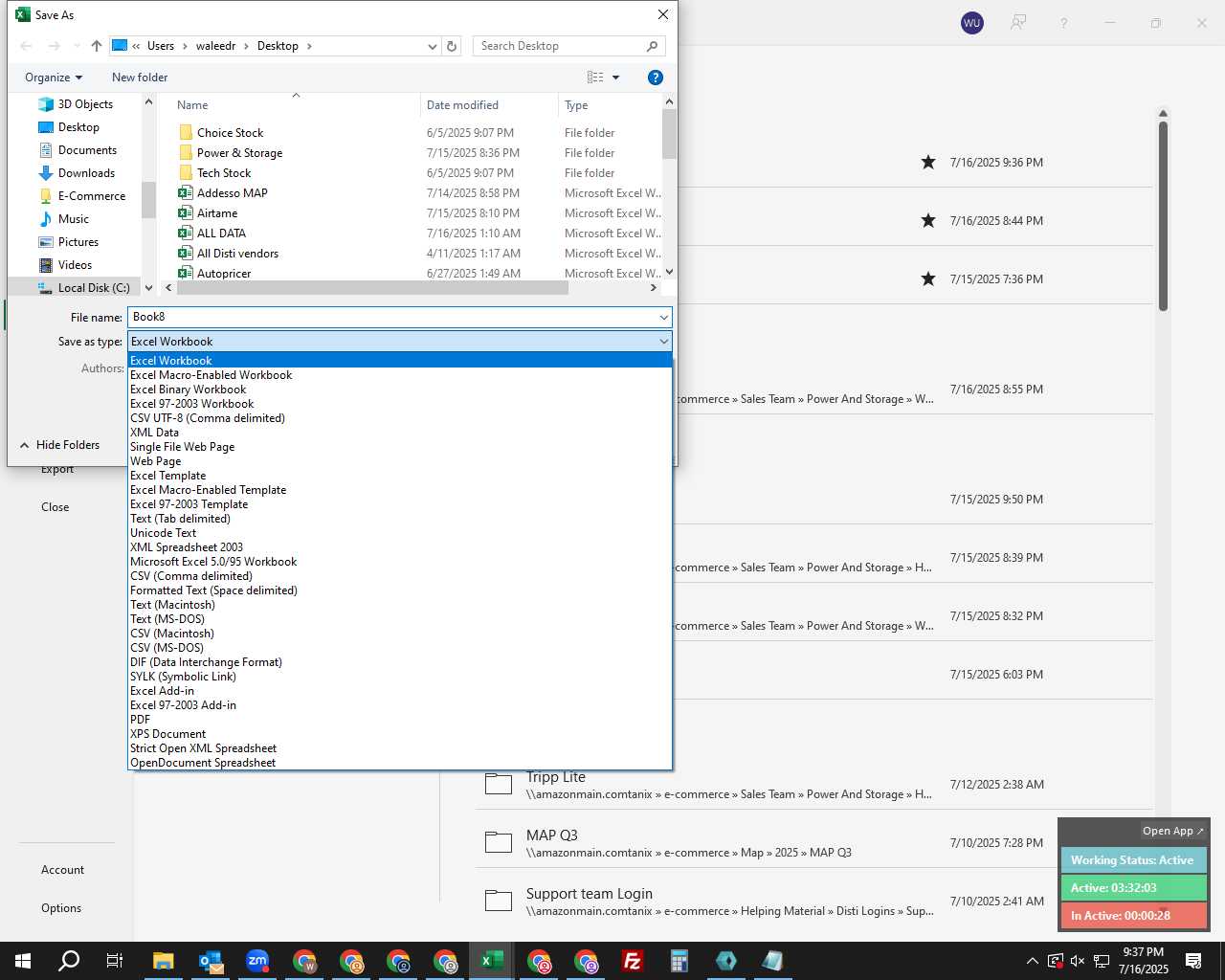Click the MAP Q3 folder icon
Image resolution: width=1225 pixels, height=980 pixels.
tap(499, 842)
